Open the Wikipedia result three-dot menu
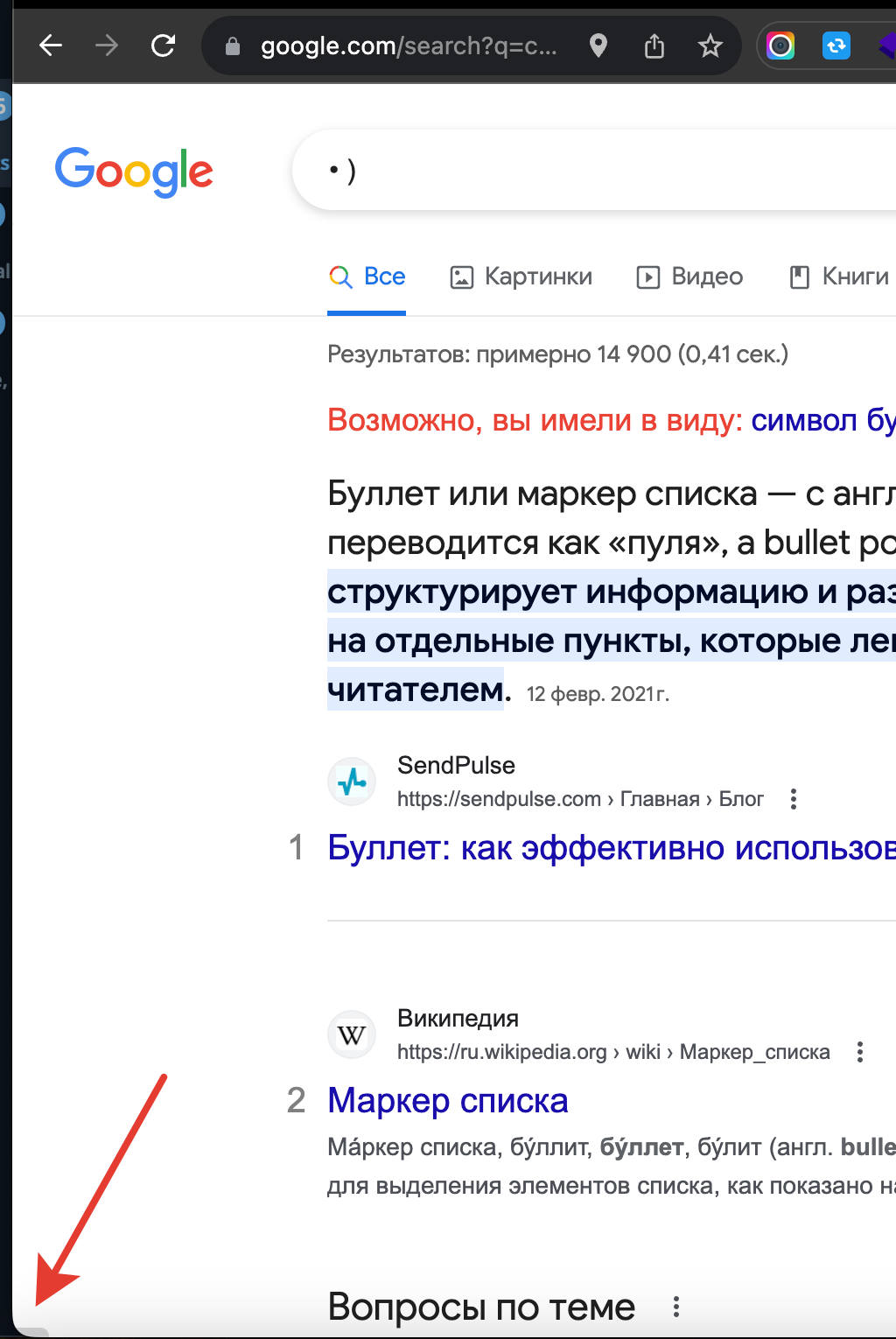This screenshot has height=1339, width=896. pyautogui.click(x=860, y=1052)
